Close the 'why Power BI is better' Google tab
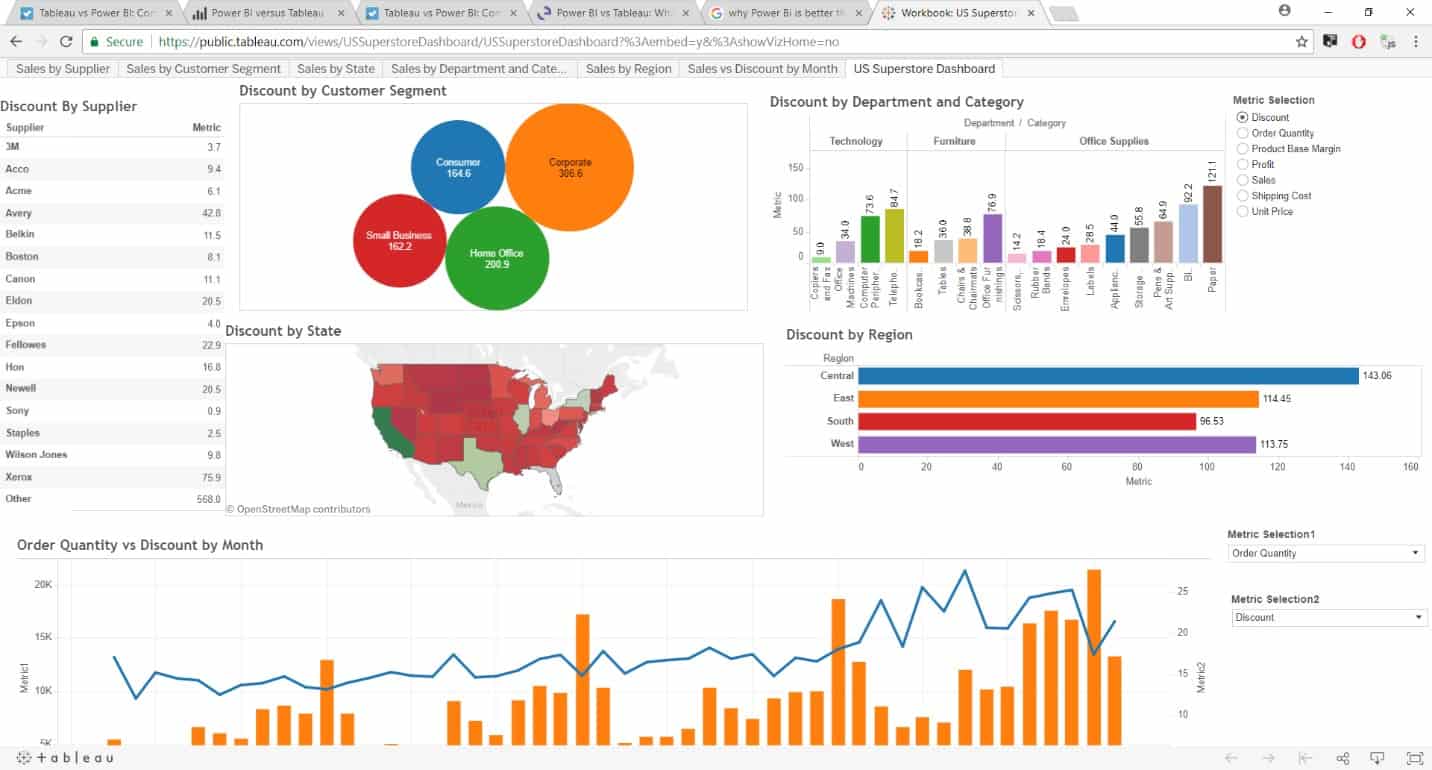The image size is (1432, 770). click(x=859, y=14)
